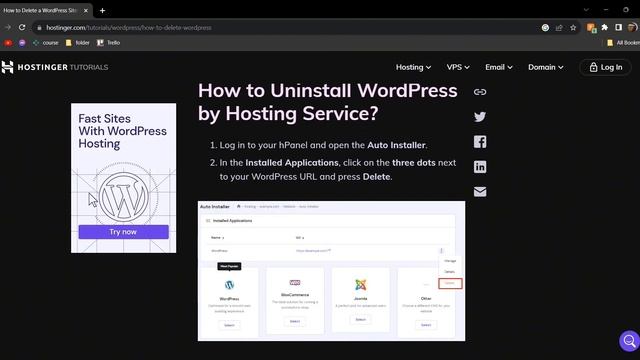Expand the Domain menu

[546, 67]
